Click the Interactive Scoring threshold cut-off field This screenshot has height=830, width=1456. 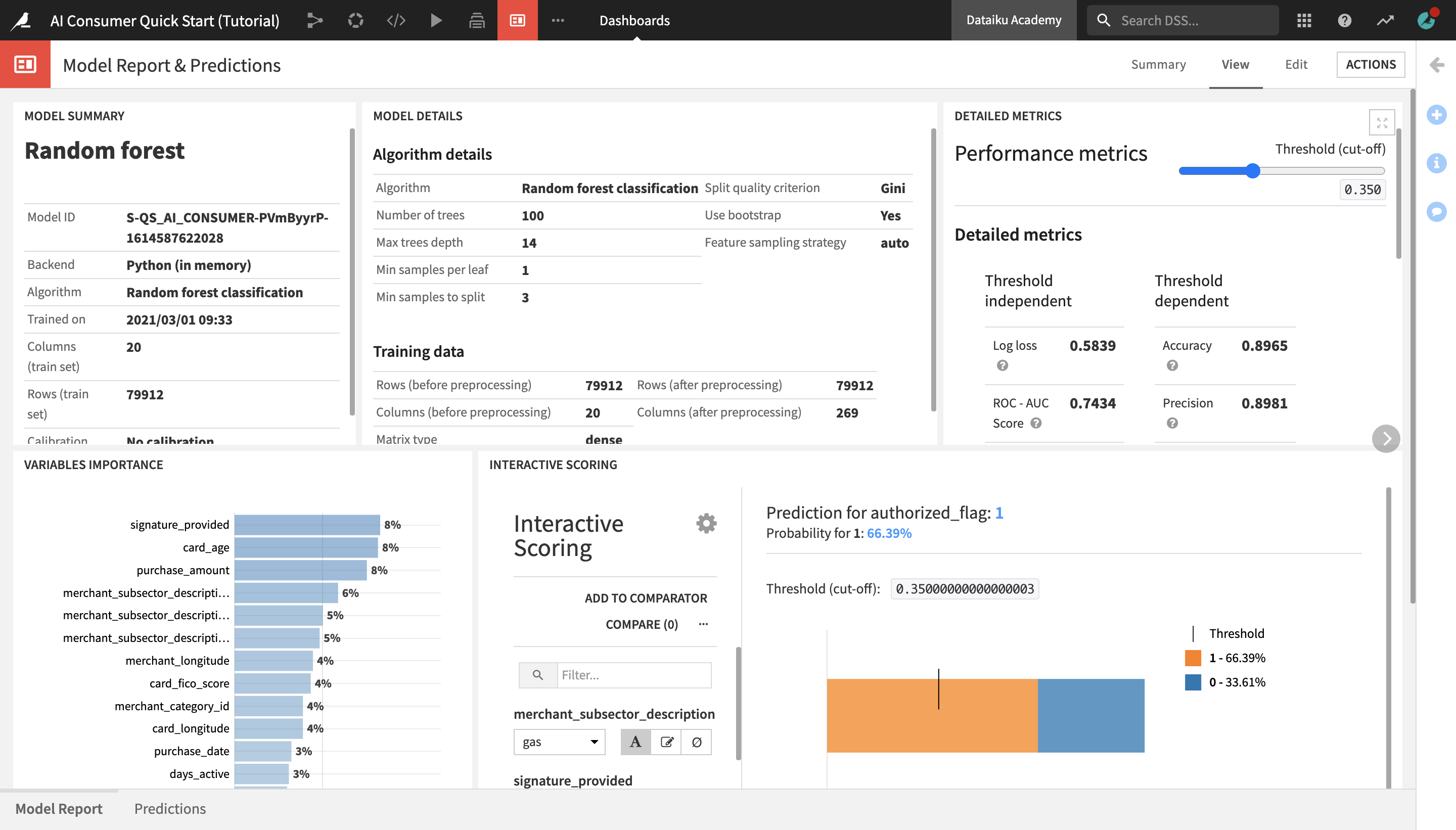964,589
